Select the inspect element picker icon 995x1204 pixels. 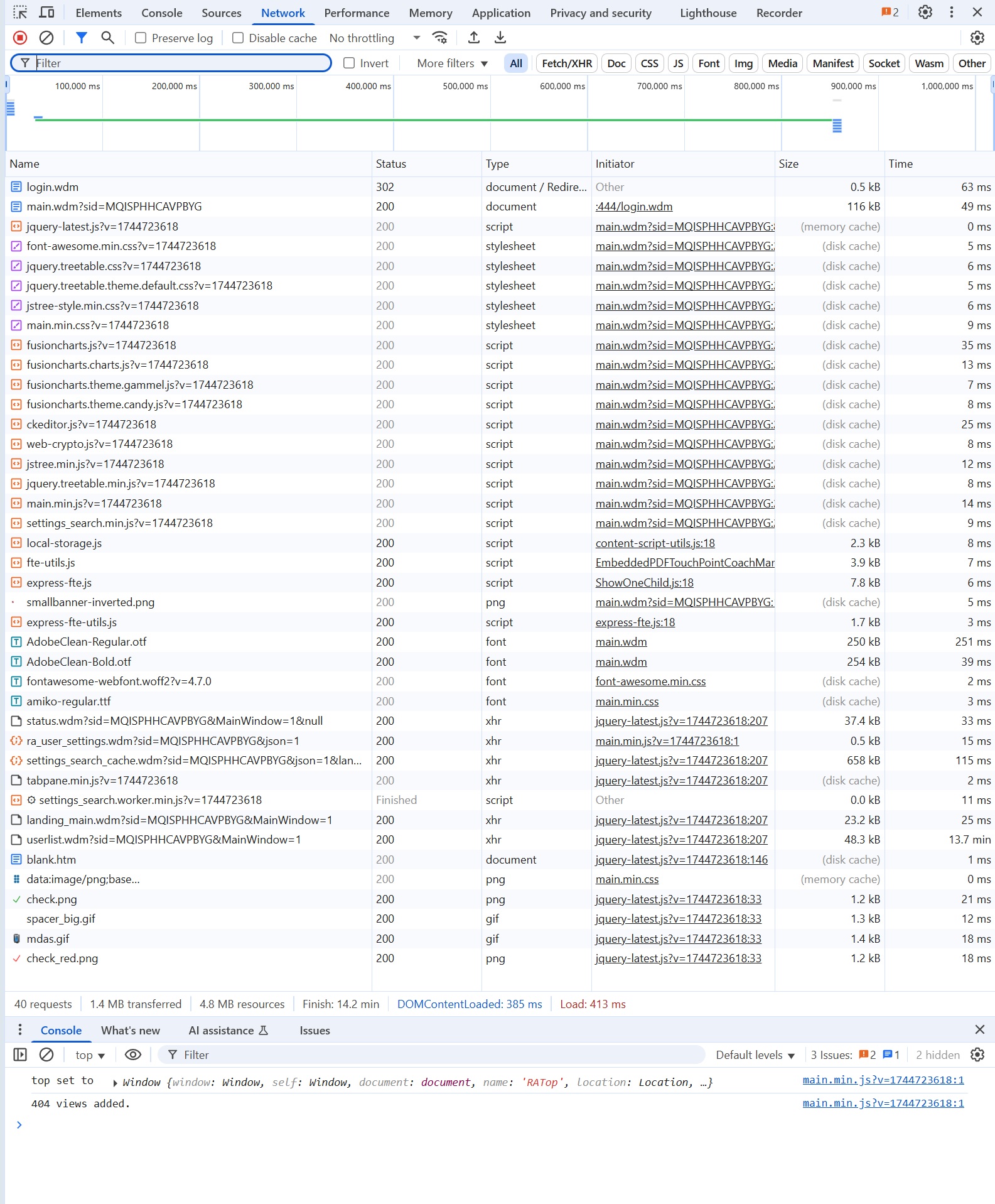click(x=20, y=13)
